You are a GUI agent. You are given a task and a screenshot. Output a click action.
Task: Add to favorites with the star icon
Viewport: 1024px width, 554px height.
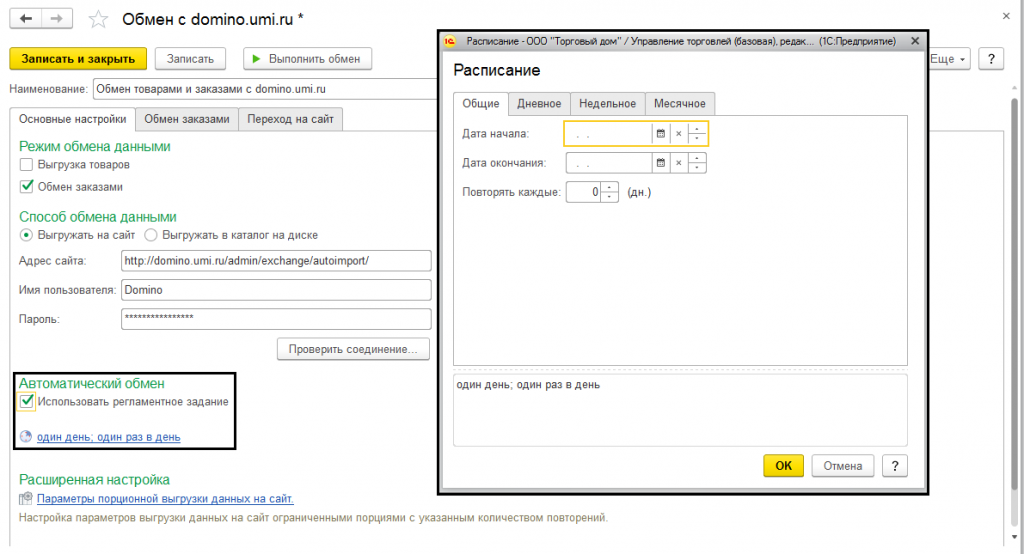click(98, 19)
